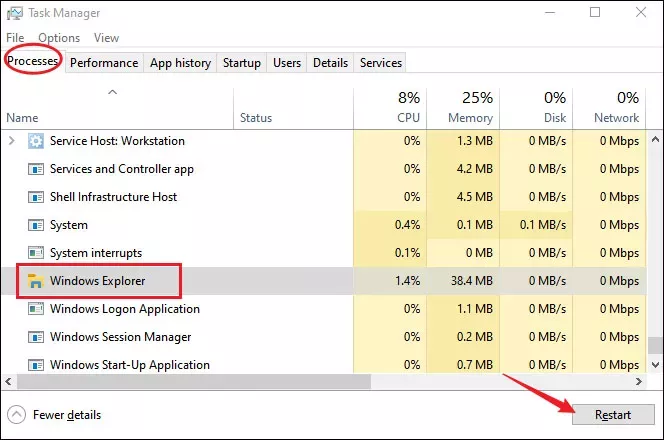The width and height of the screenshot is (664, 440).
Task: Click the Windows Start-Up Application icon
Action: (36, 365)
